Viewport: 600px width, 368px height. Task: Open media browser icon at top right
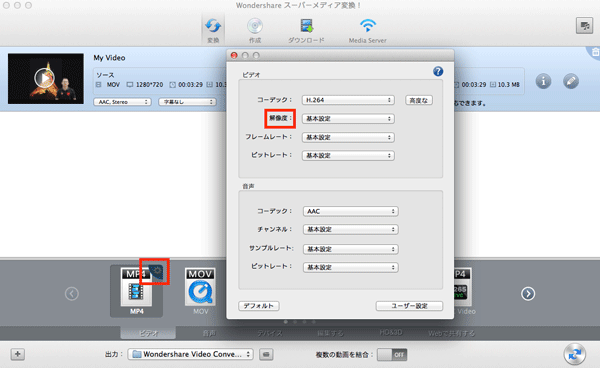click(x=584, y=26)
